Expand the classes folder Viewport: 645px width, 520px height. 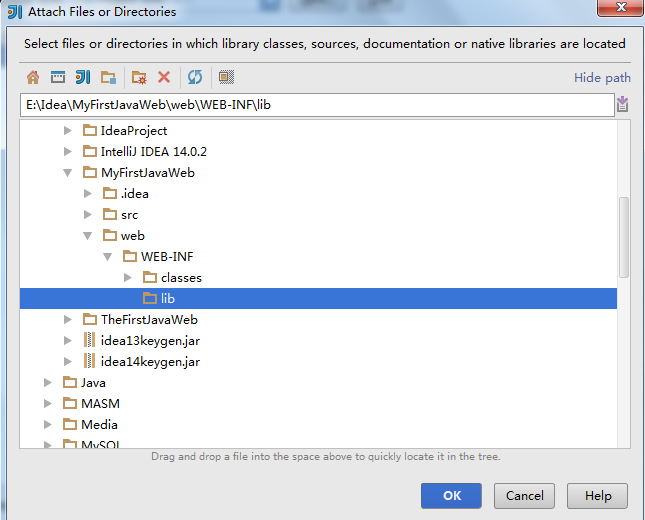click(128, 277)
